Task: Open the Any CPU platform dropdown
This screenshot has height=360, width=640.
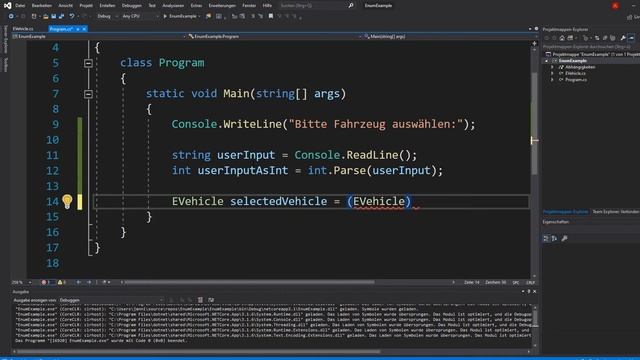Action: [140, 16]
